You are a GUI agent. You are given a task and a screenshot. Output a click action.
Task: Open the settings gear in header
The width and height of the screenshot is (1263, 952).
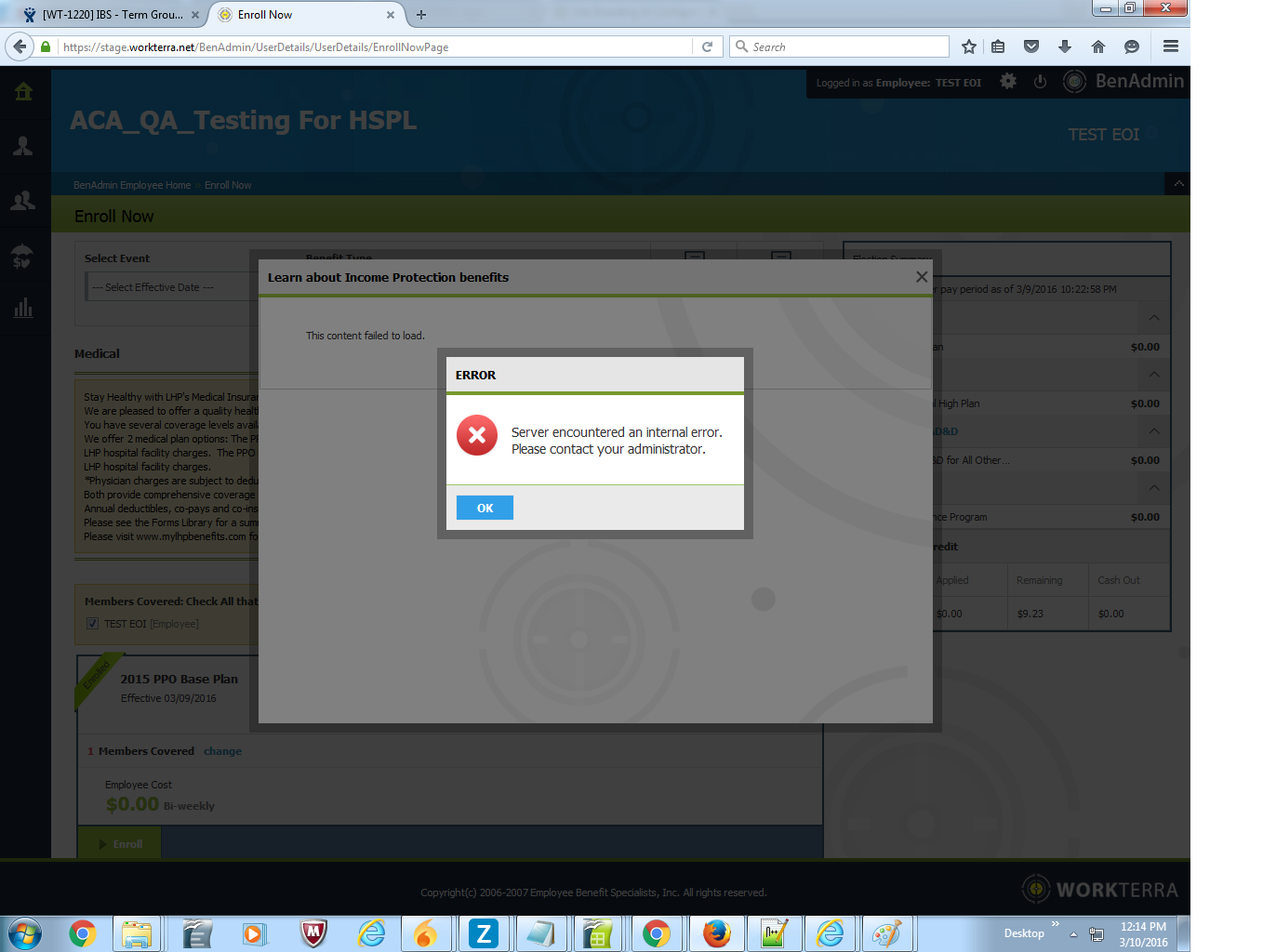click(1008, 82)
